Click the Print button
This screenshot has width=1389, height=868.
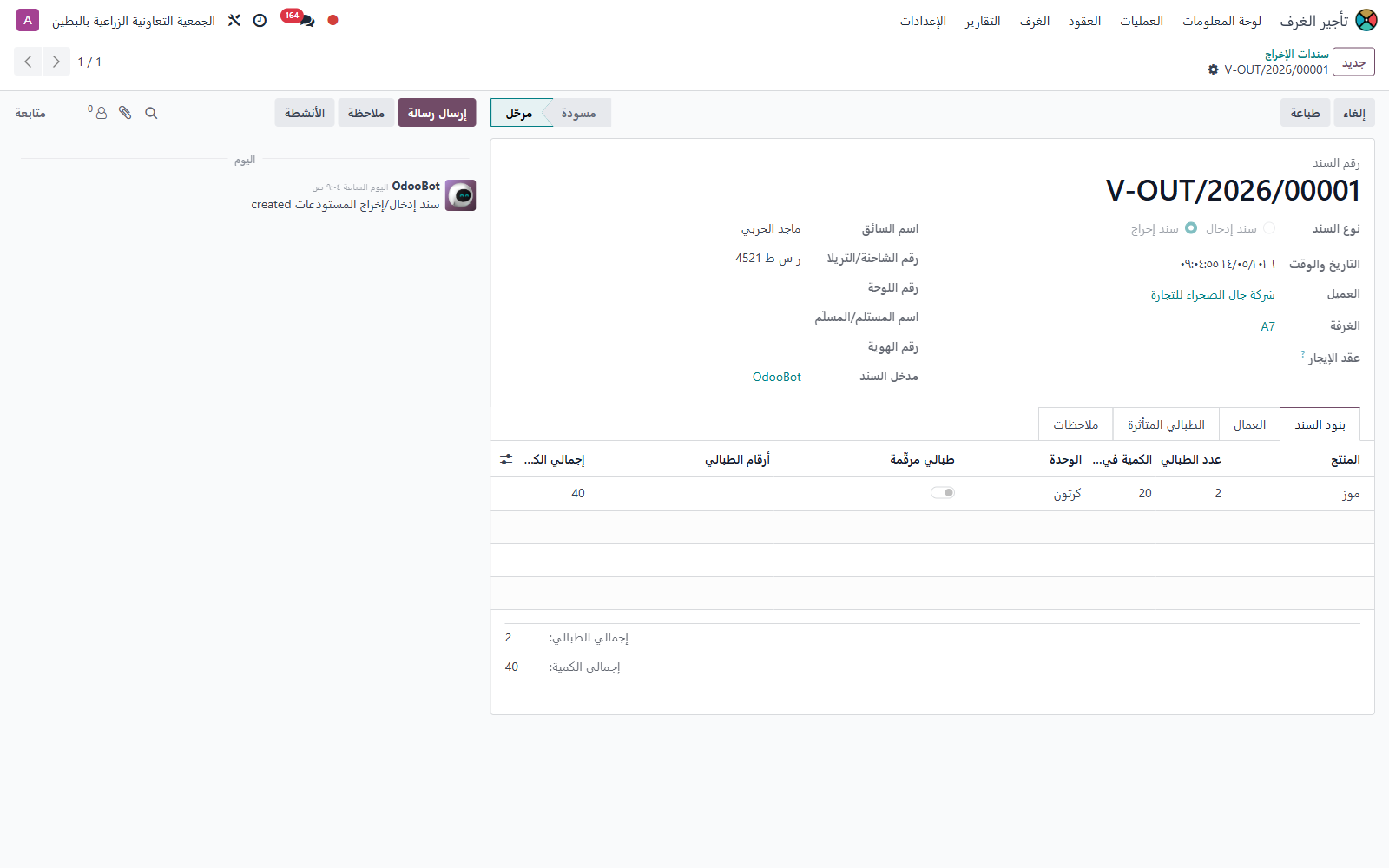[1305, 113]
